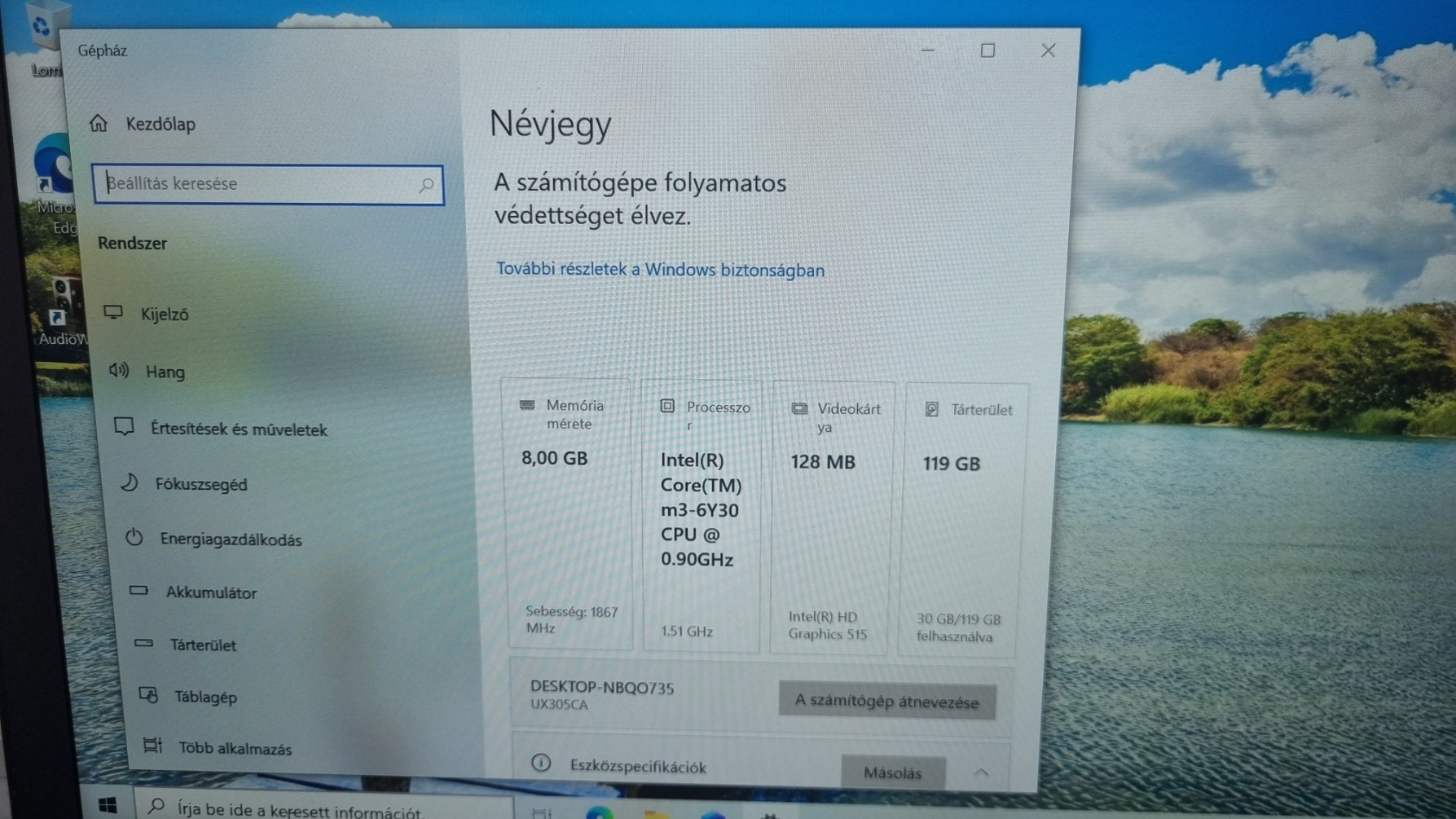Click the UX305CA model text
1456x819 pixels.
coord(559,705)
